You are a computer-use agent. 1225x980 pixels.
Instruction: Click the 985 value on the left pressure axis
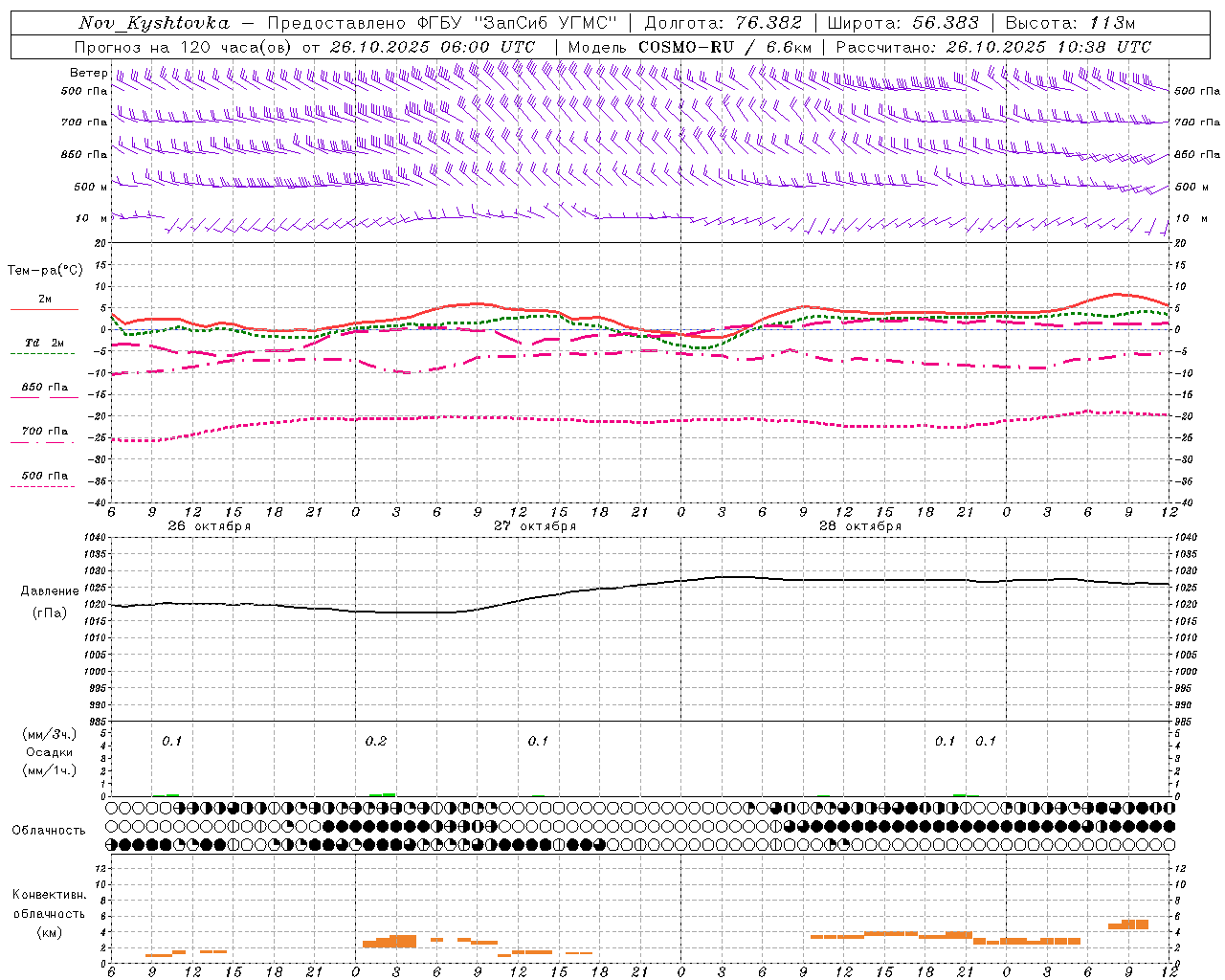[99, 722]
